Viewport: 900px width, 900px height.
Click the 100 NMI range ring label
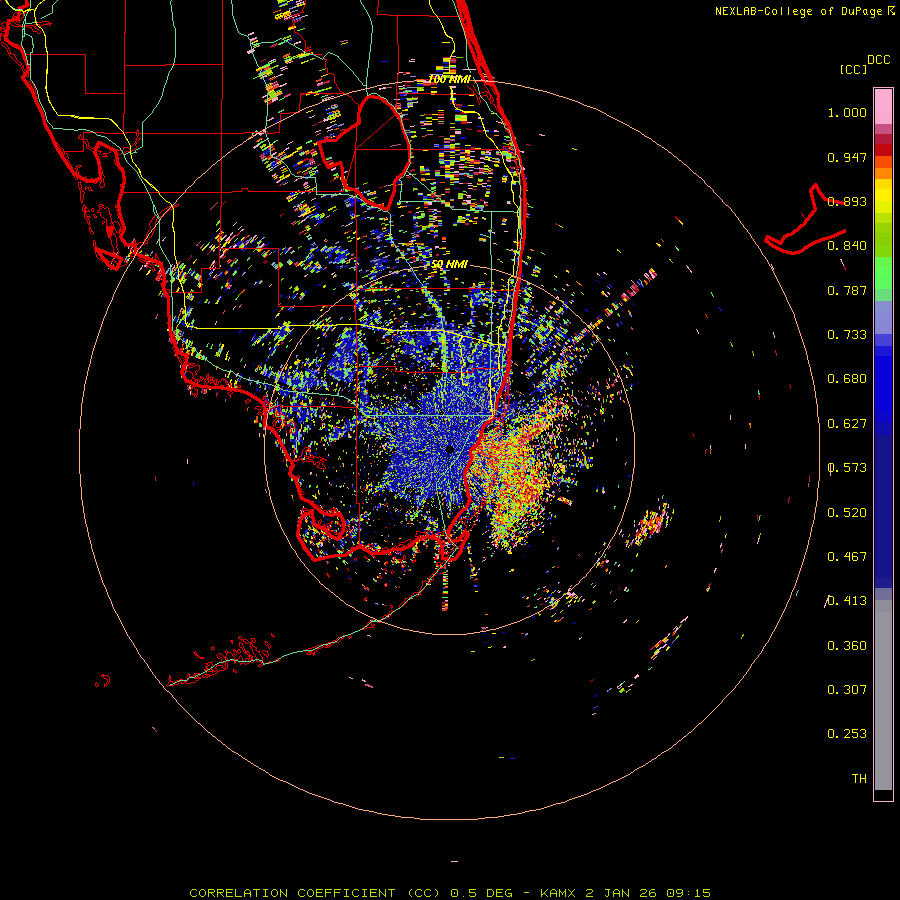449,79
